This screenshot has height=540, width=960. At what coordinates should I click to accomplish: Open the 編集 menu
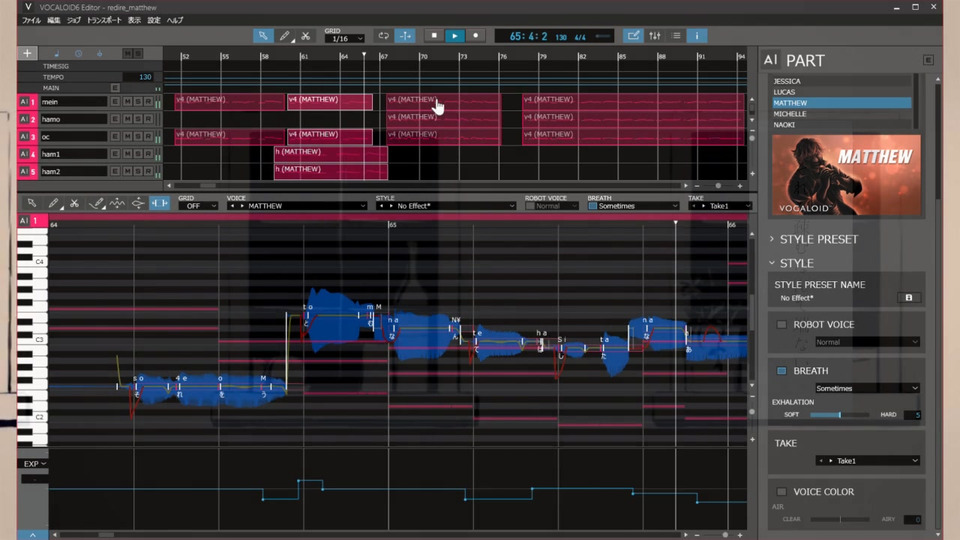(54, 20)
